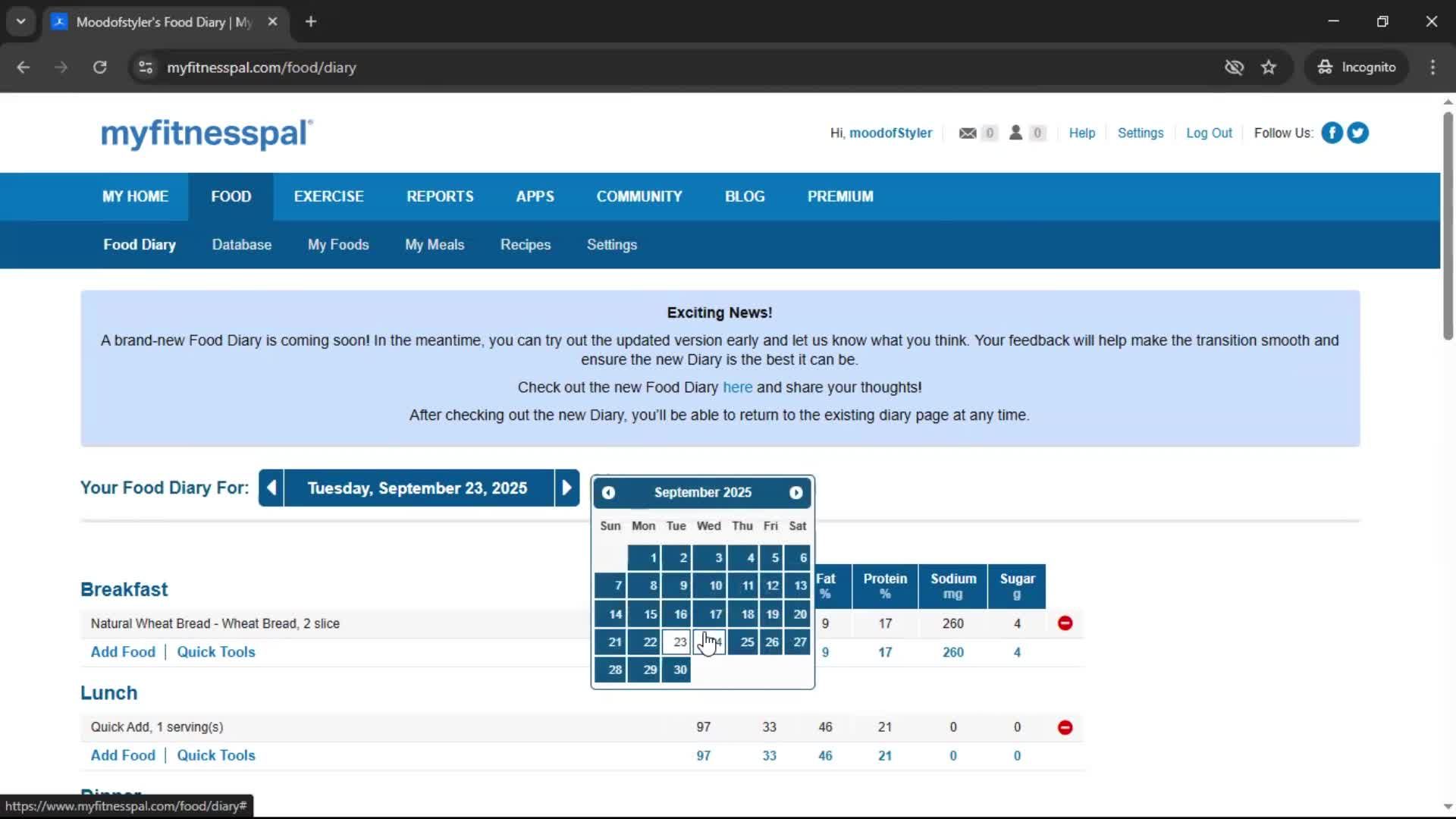The height and width of the screenshot is (819, 1456).
Task: Pick September 30 in the calendar
Action: [x=676, y=670]
